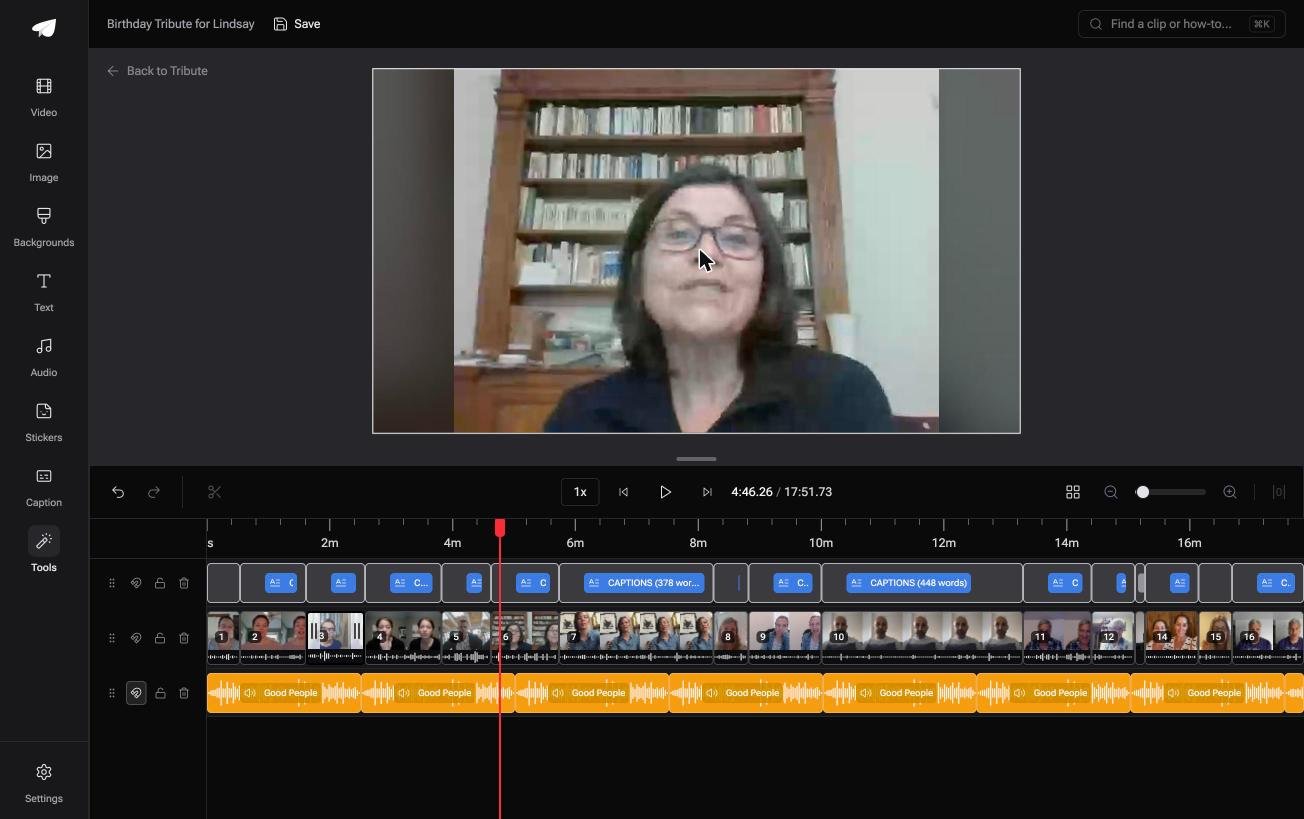
Task: Select video clip number 10 thumbnail
Action: [x=921, y=638]
